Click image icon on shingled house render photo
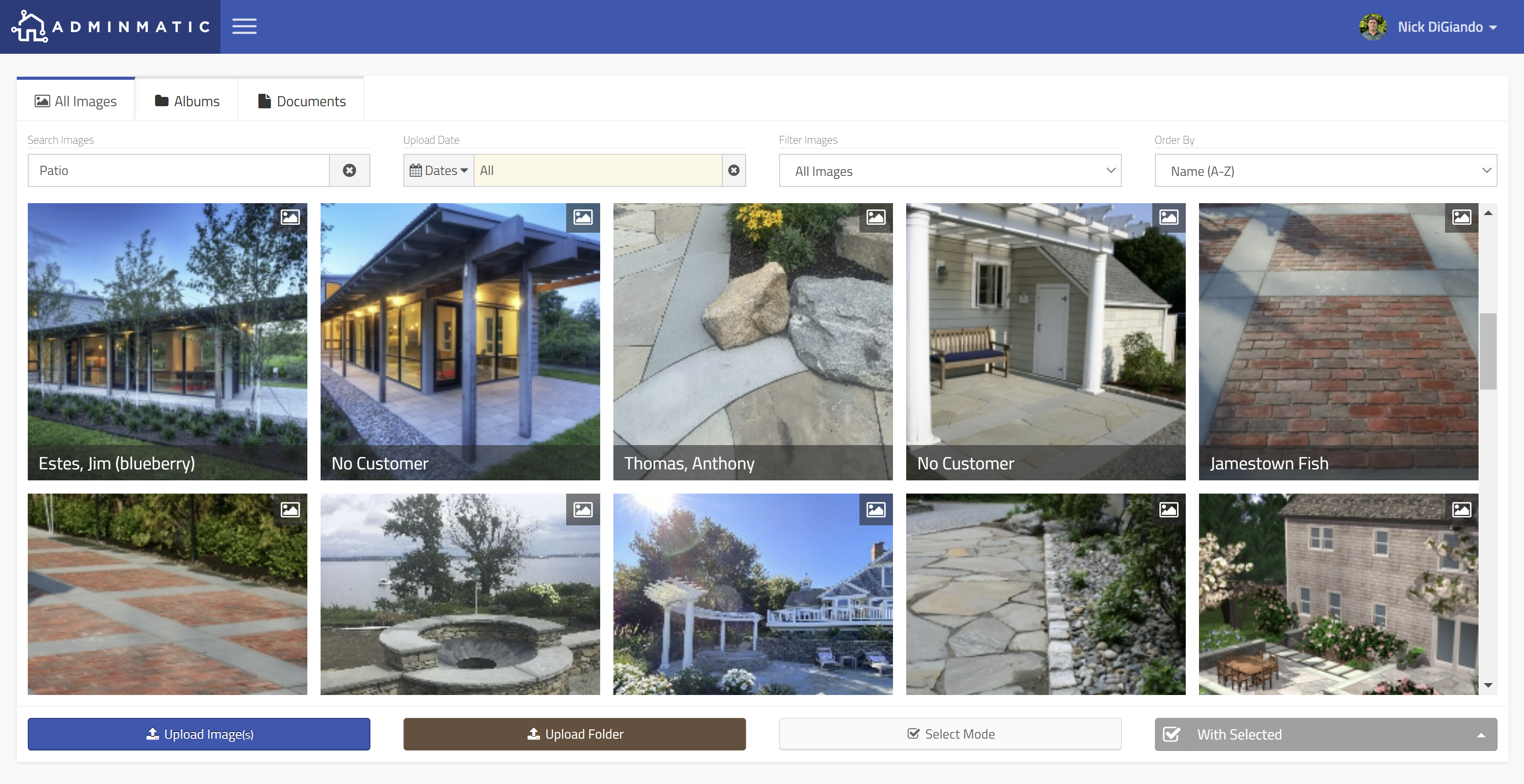1524x784 pixels. (1461, 509)
